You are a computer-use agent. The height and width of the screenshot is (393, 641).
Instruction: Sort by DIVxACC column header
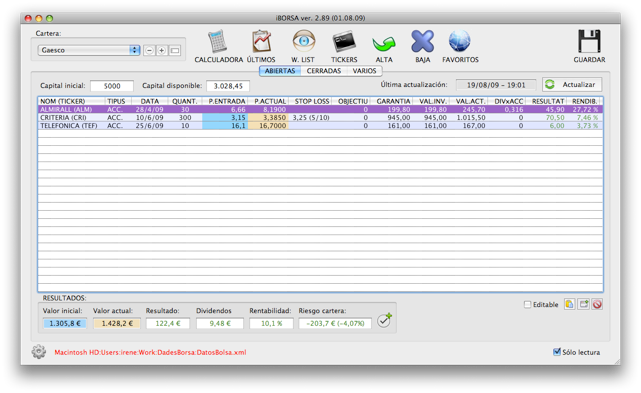(507, 101)
